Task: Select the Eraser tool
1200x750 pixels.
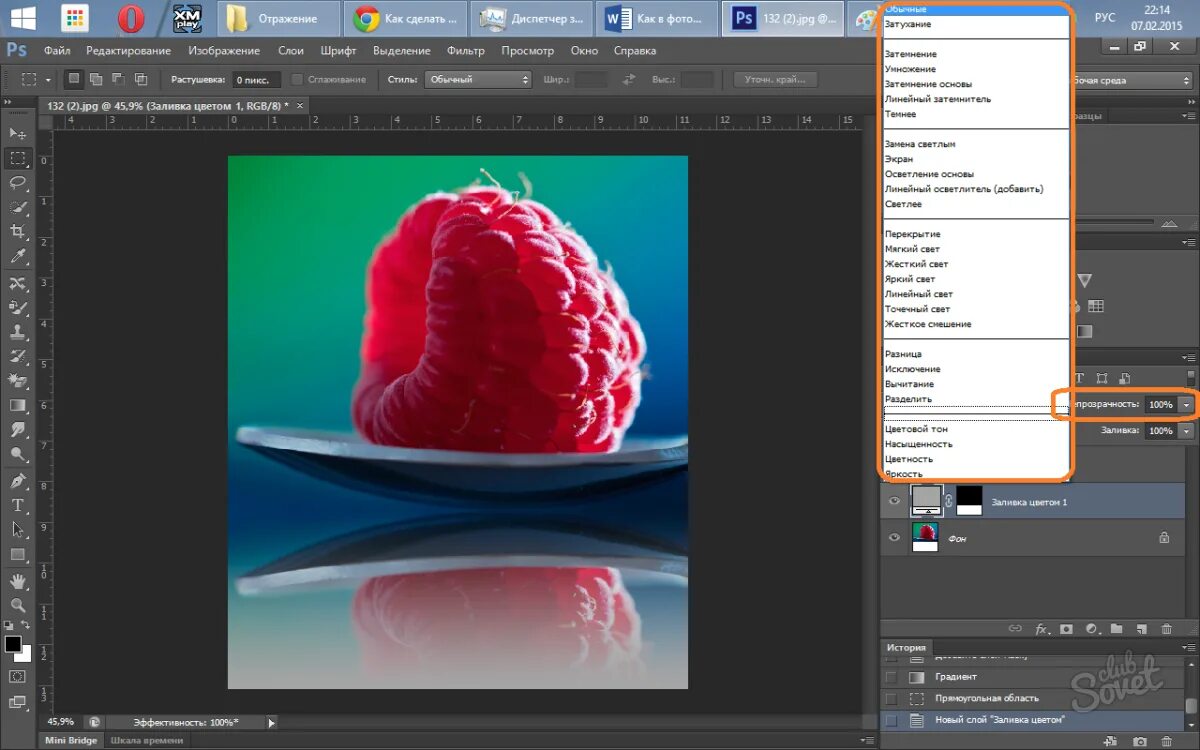Action: pos(18,381)
